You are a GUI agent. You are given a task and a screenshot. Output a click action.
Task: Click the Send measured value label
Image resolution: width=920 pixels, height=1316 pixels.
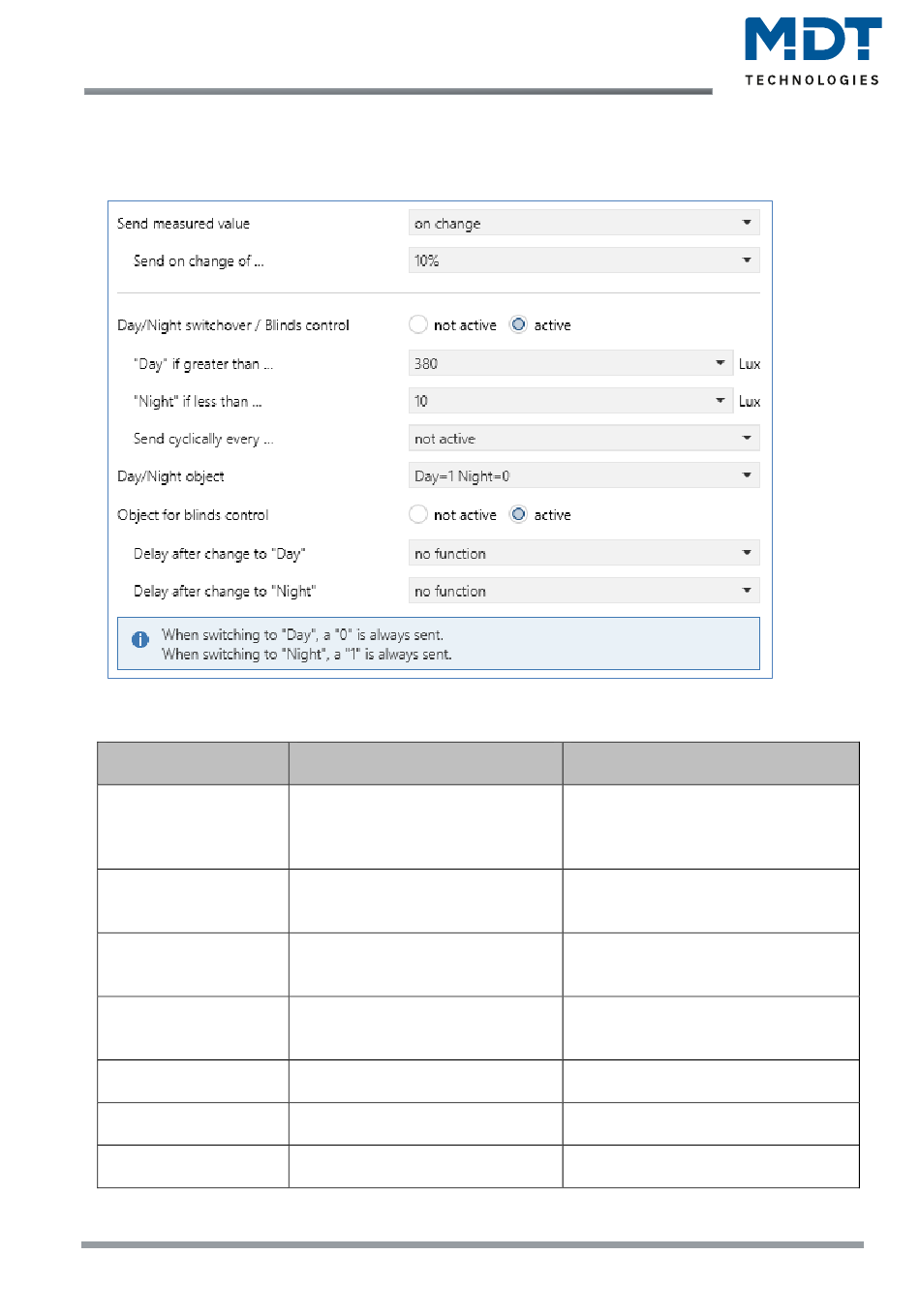point(183,224)
